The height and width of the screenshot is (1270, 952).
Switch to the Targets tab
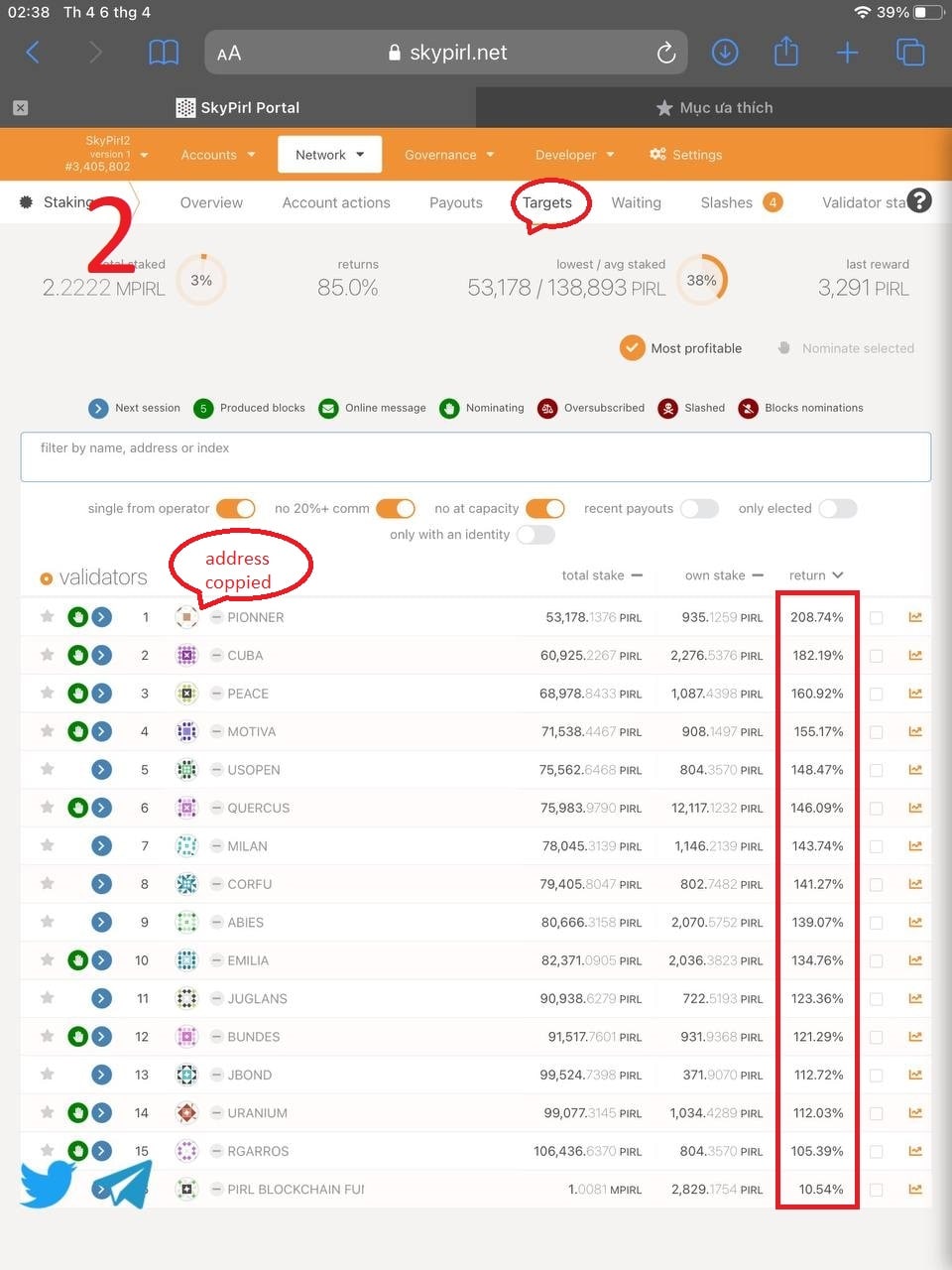click(547, 202)
